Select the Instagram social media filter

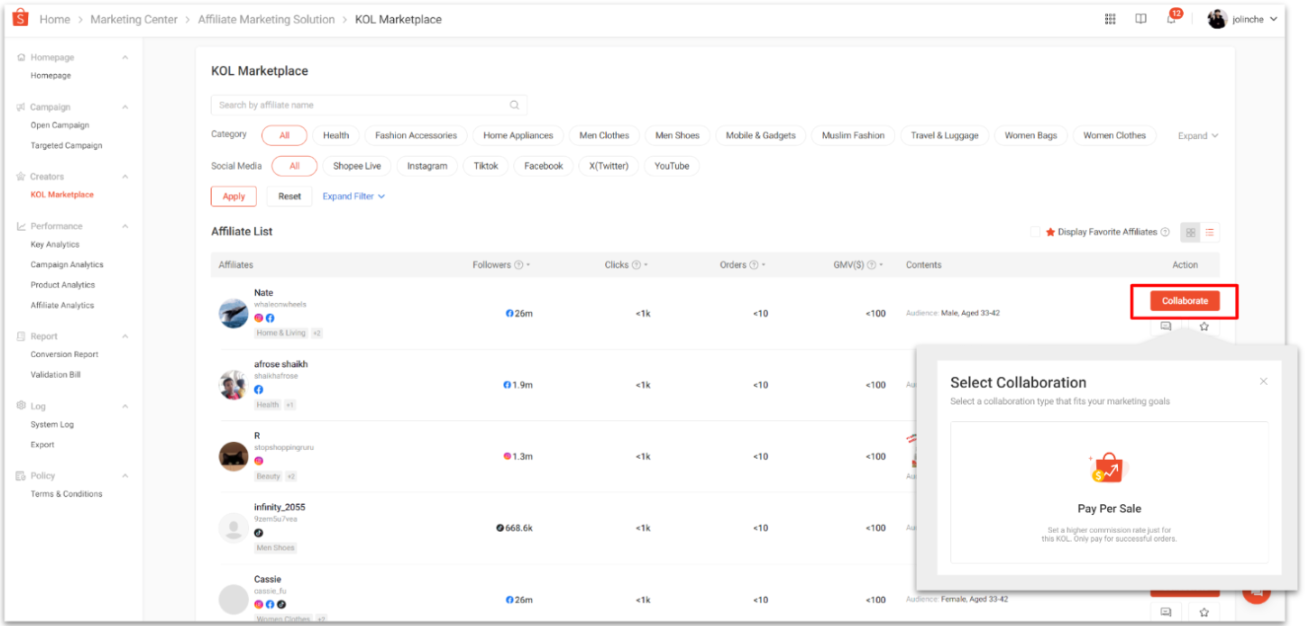(427, 166)
